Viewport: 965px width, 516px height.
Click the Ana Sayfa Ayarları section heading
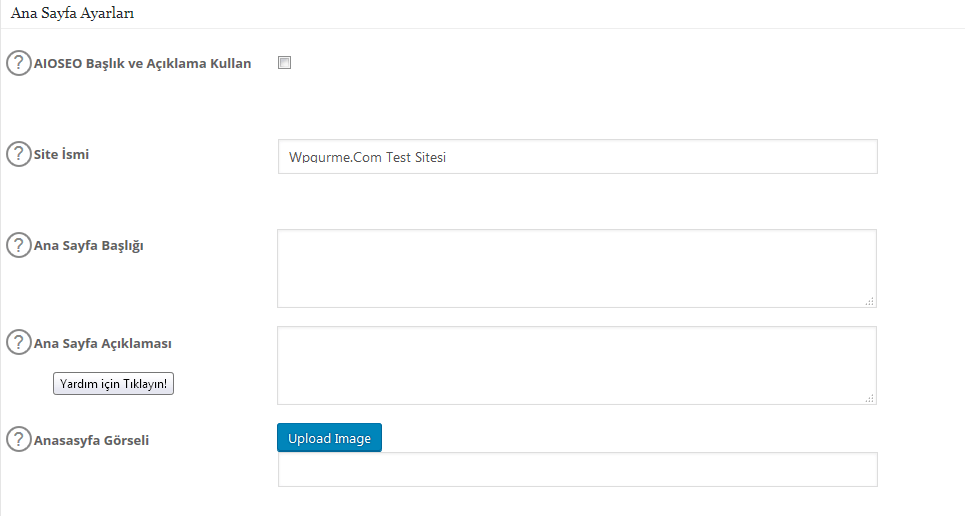73,14
